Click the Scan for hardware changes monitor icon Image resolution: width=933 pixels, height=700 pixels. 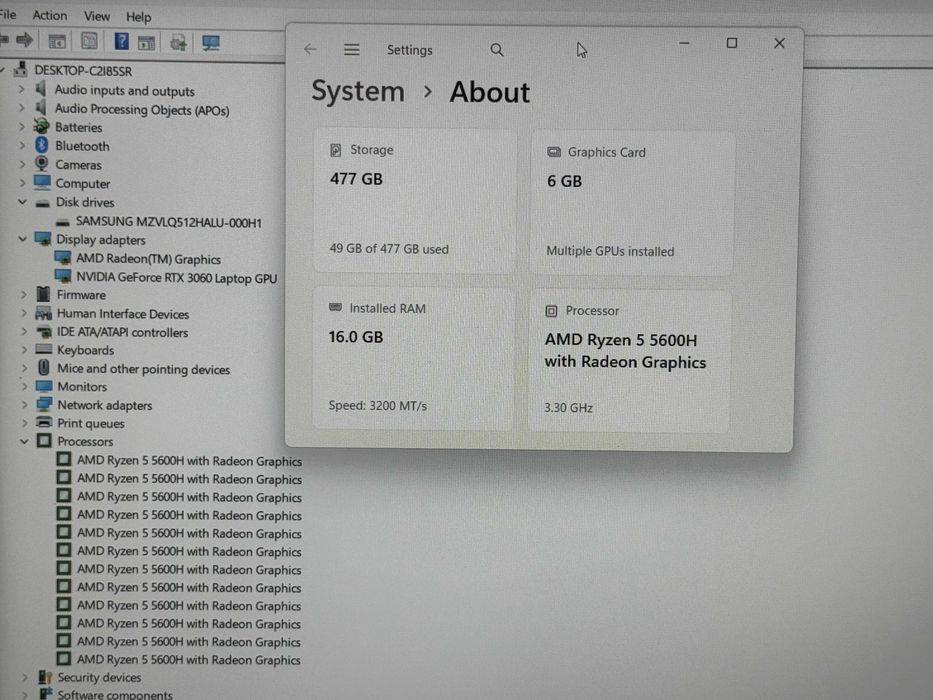click(211, 43)
